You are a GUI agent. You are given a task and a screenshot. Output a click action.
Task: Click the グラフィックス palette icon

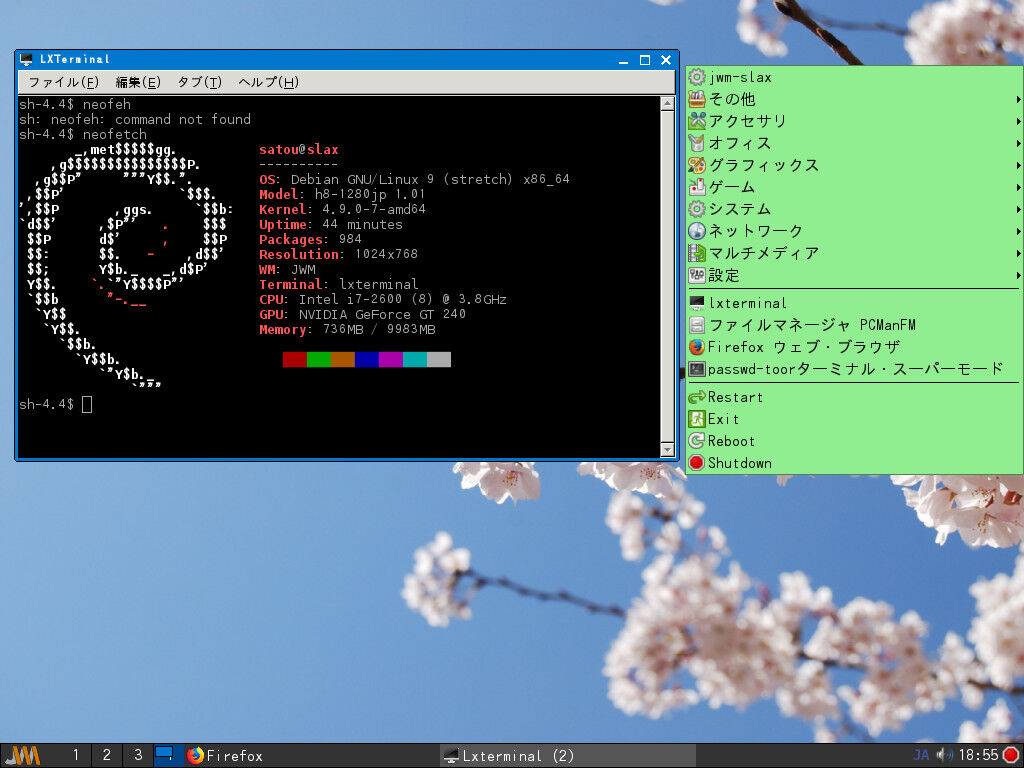click(x=697, y=165)
